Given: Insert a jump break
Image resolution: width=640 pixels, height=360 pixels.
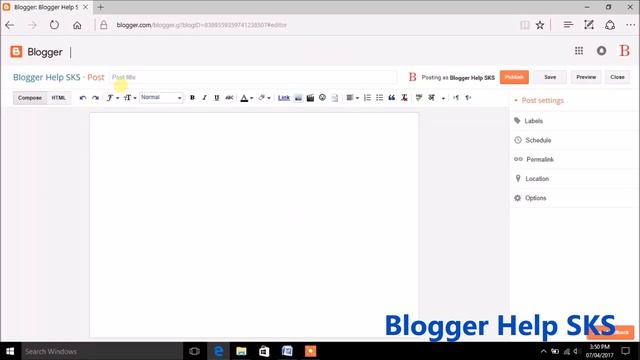Looking at the screenshot, I should (335, 98).
